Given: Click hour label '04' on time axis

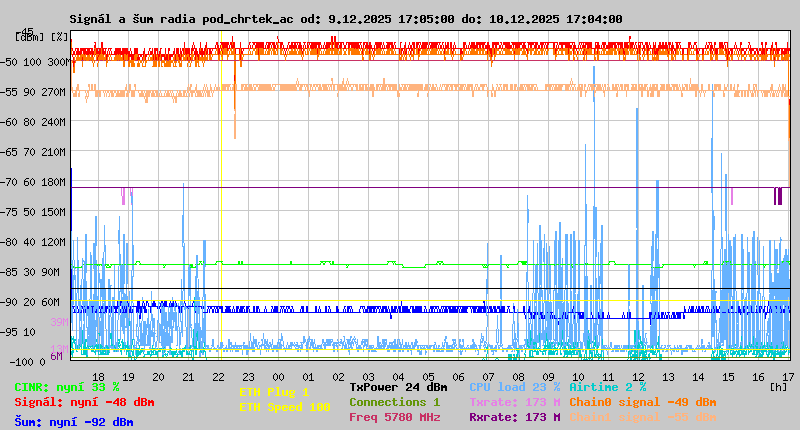Looking at the screenshot, I should click(398, 377).
